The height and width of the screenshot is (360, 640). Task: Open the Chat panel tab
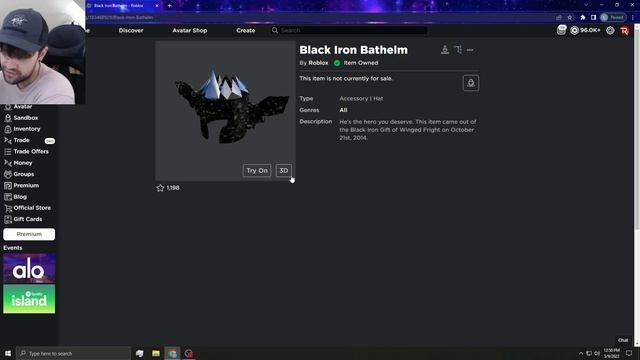(x=623, y=340)
